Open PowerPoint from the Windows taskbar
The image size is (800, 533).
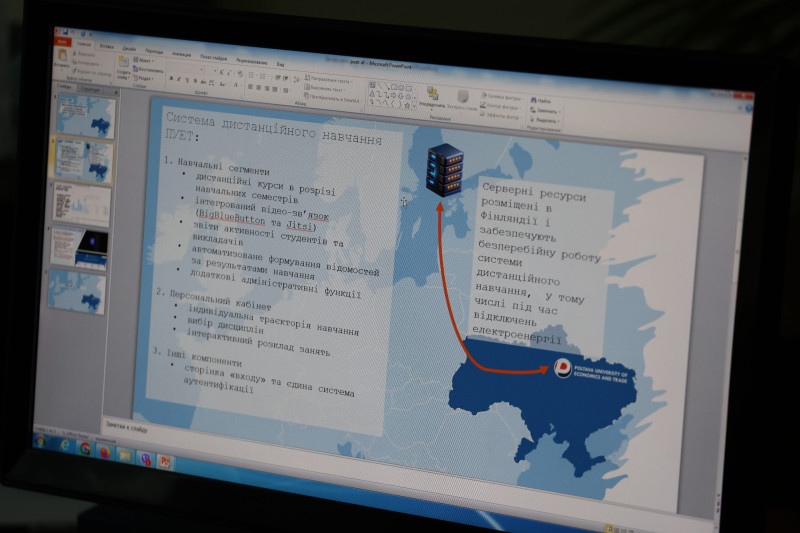point(165,461)
